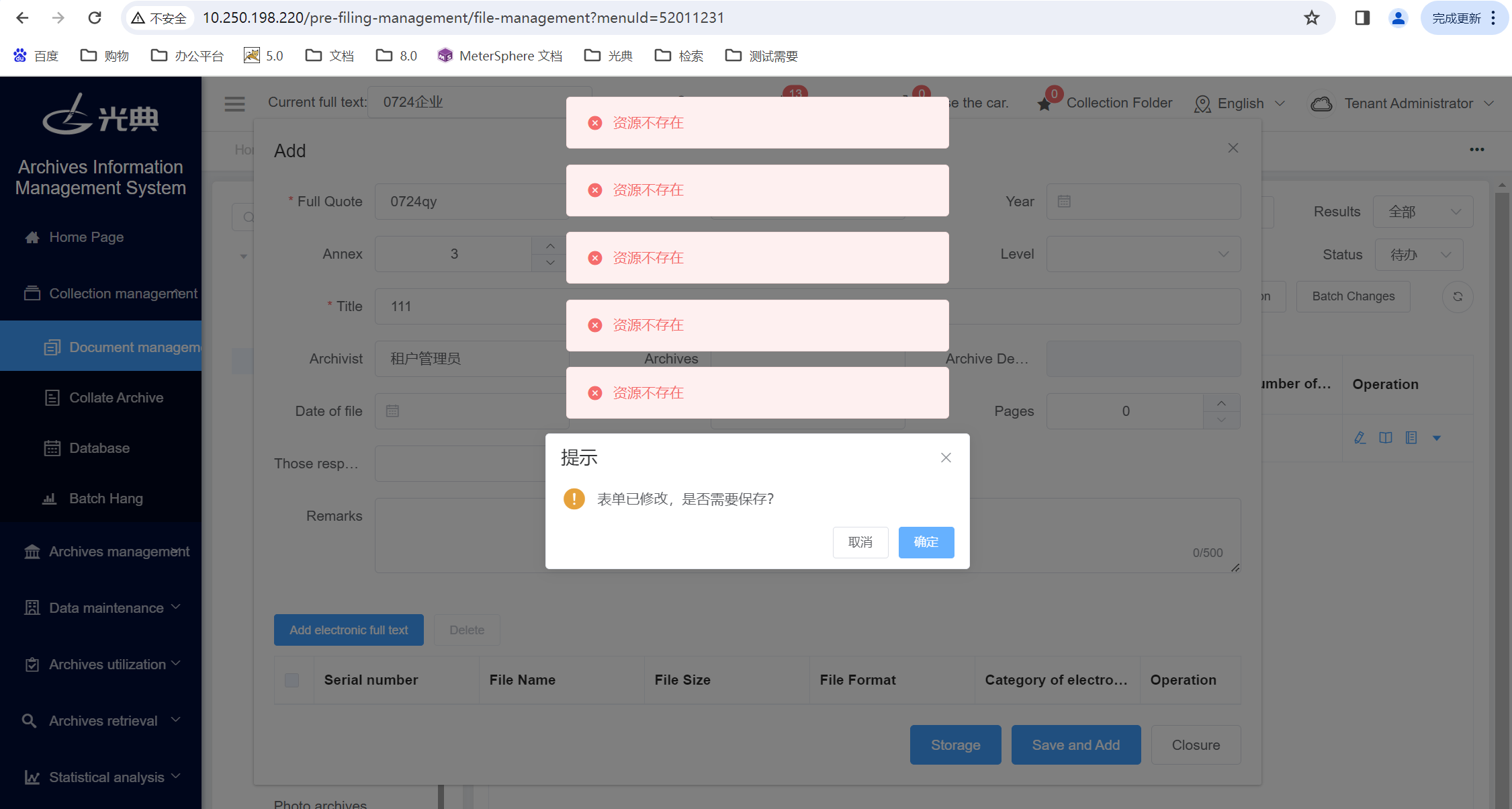The width and height of the screenshot is (1512, 809).
Task: Click the open-book icon in Operation column
Action: point(1386,438)
